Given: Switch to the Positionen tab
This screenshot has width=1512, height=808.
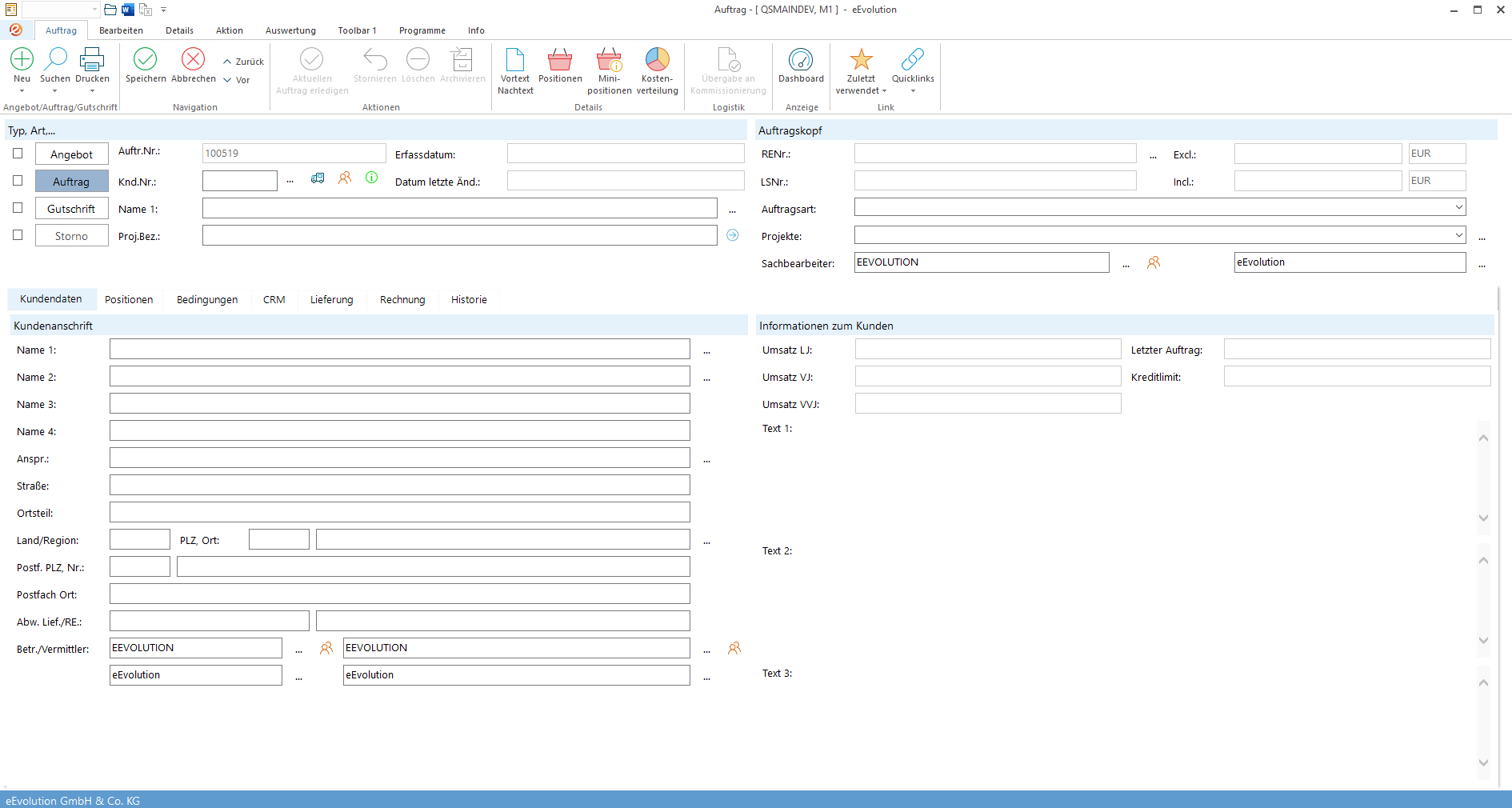Looking at the screenshot, I should tap(129, 299).
